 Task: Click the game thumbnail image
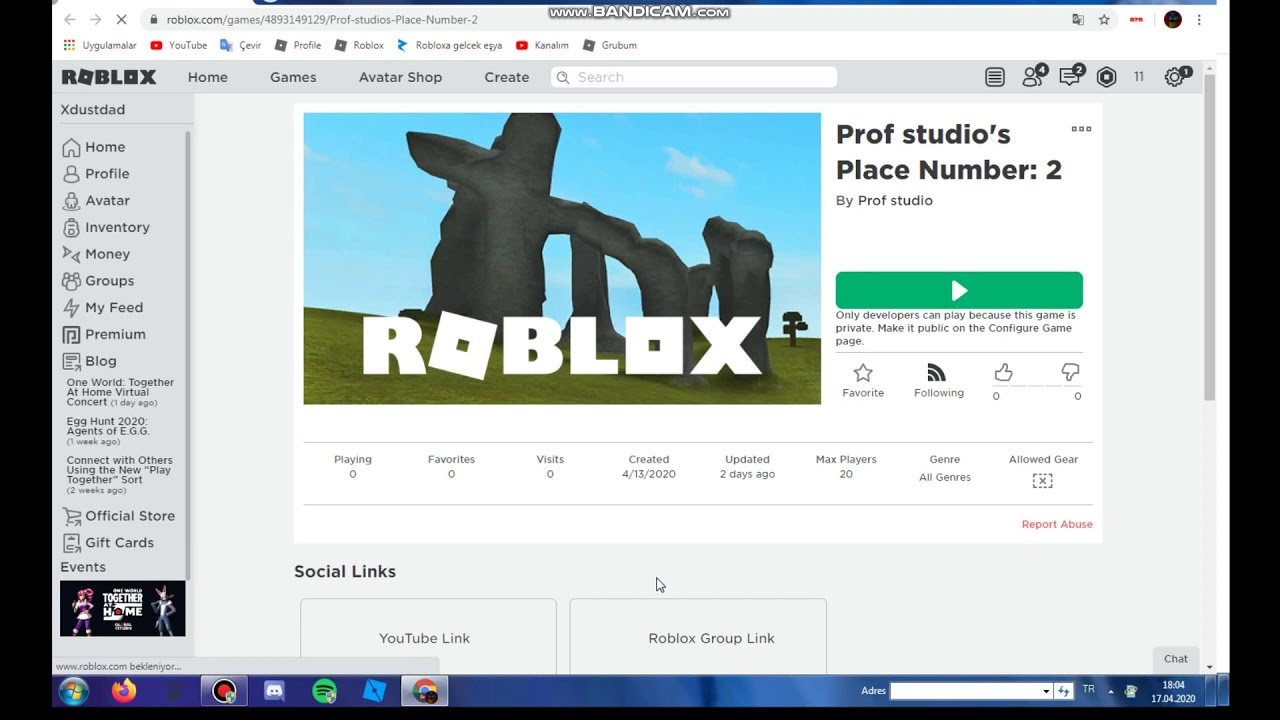pyautogui.click(x=562, y=258)
